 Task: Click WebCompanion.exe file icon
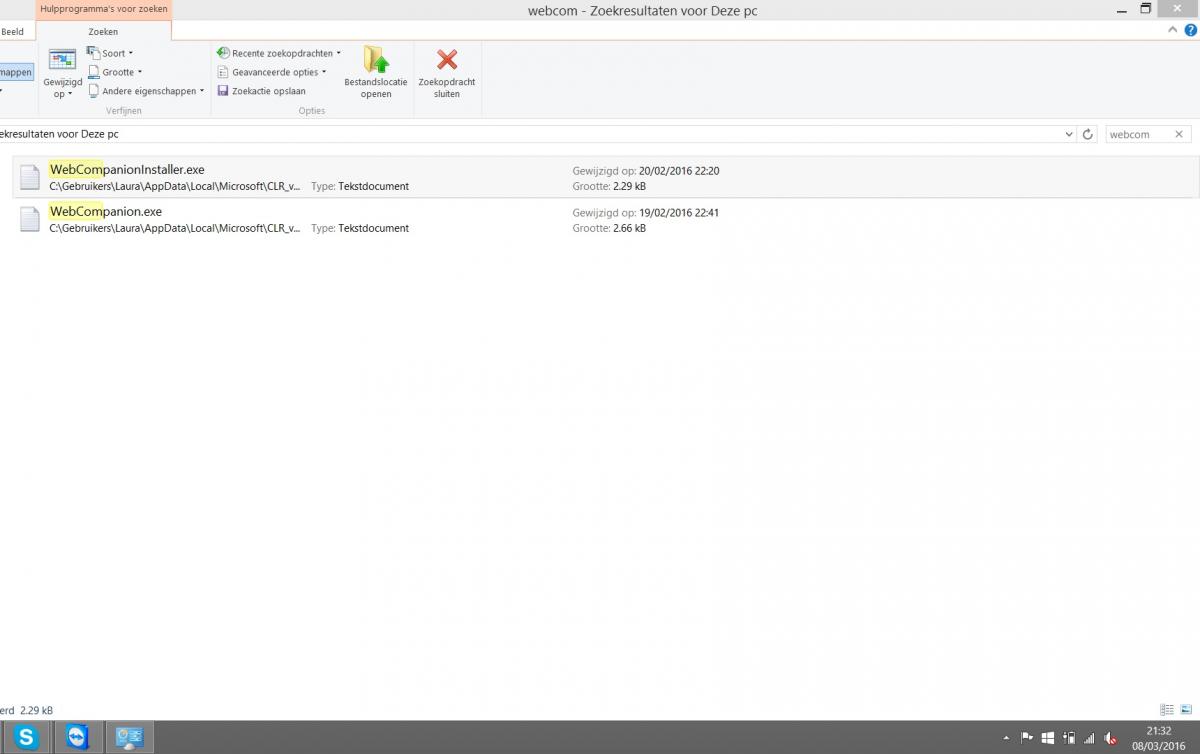point(31,219)
